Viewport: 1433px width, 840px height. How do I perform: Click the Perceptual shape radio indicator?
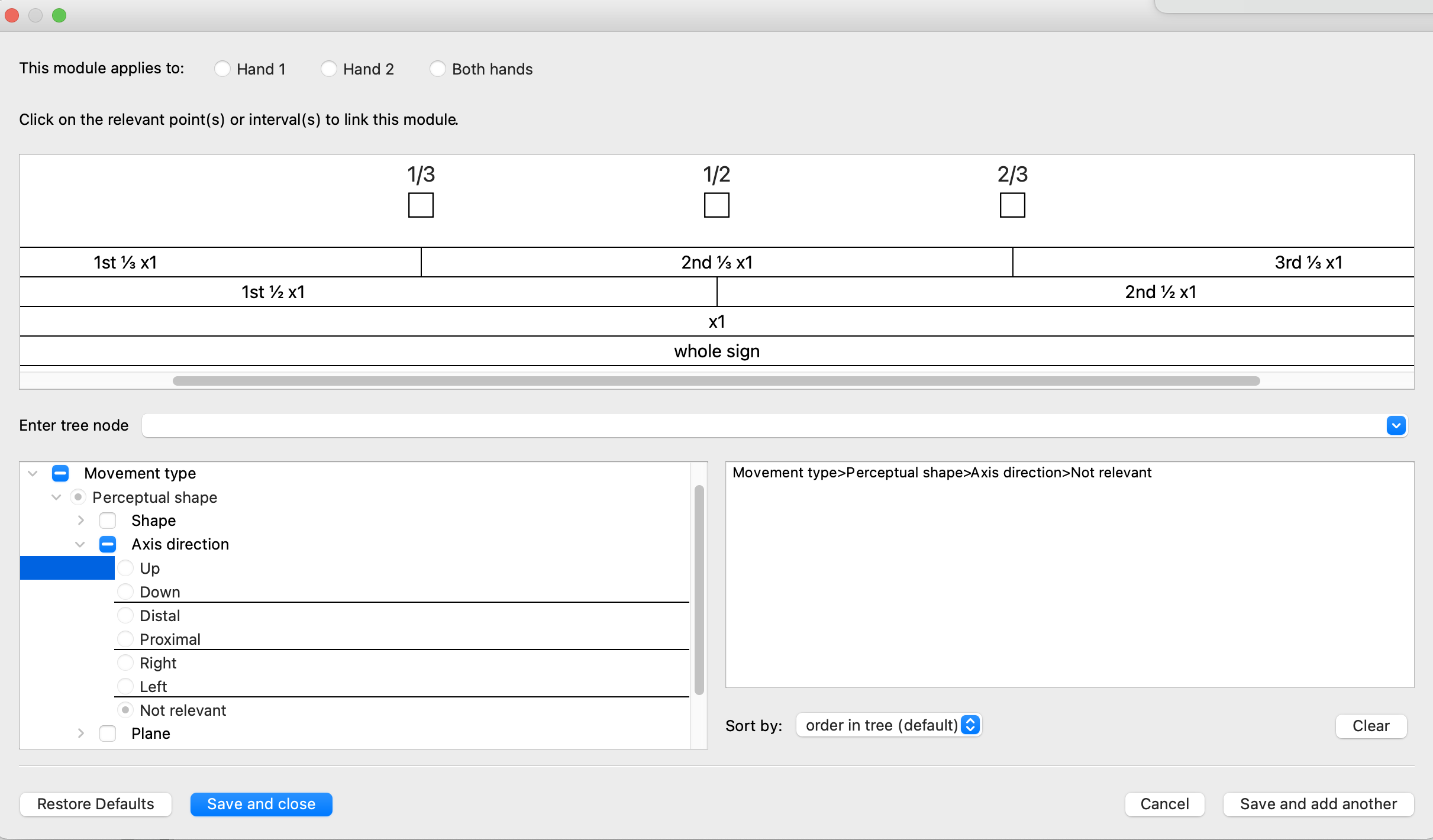point(78,497)
